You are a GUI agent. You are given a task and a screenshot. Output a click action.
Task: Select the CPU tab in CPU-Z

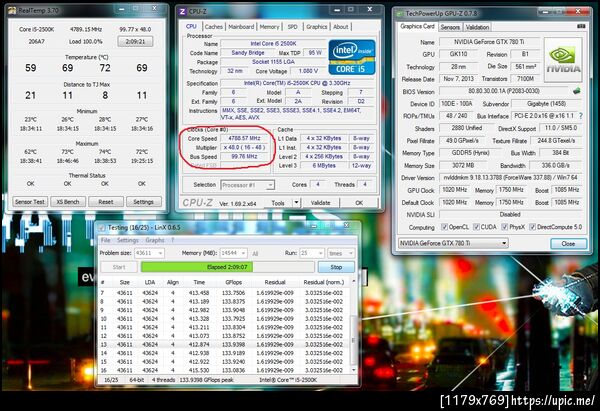coord(191,26)
